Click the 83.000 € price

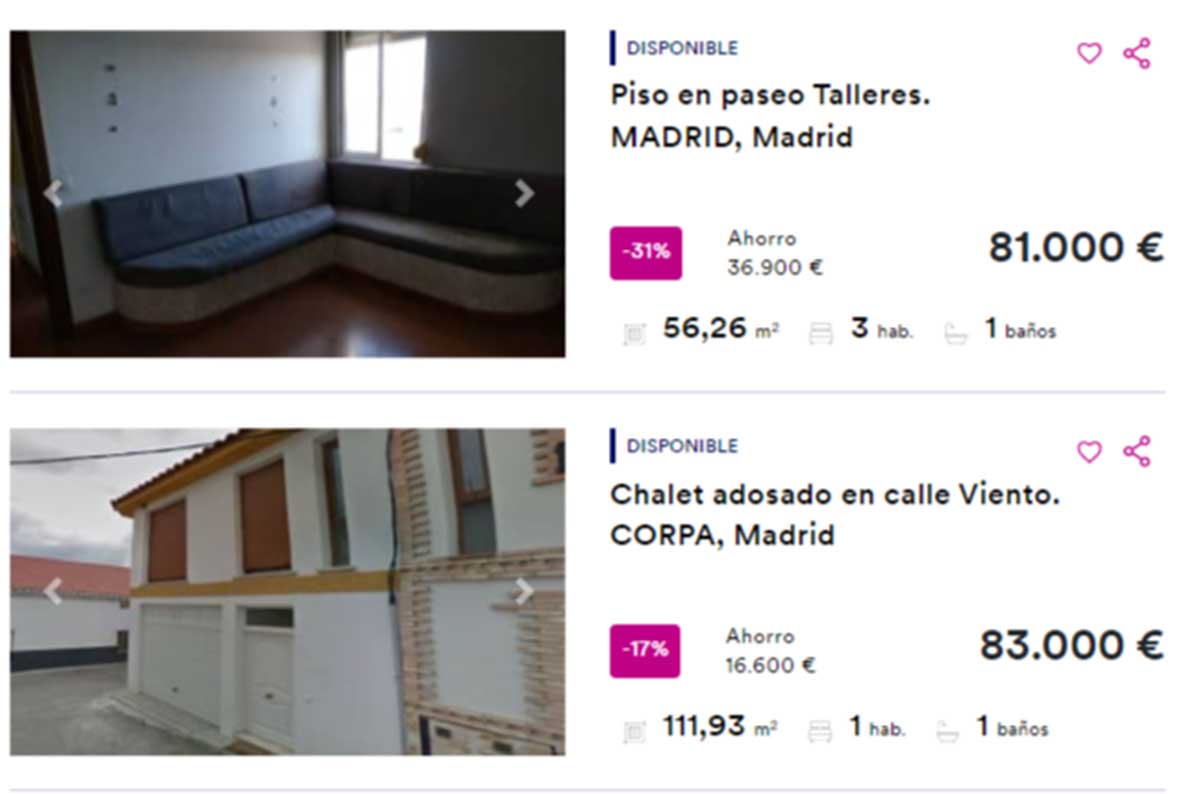[1072, 645]
